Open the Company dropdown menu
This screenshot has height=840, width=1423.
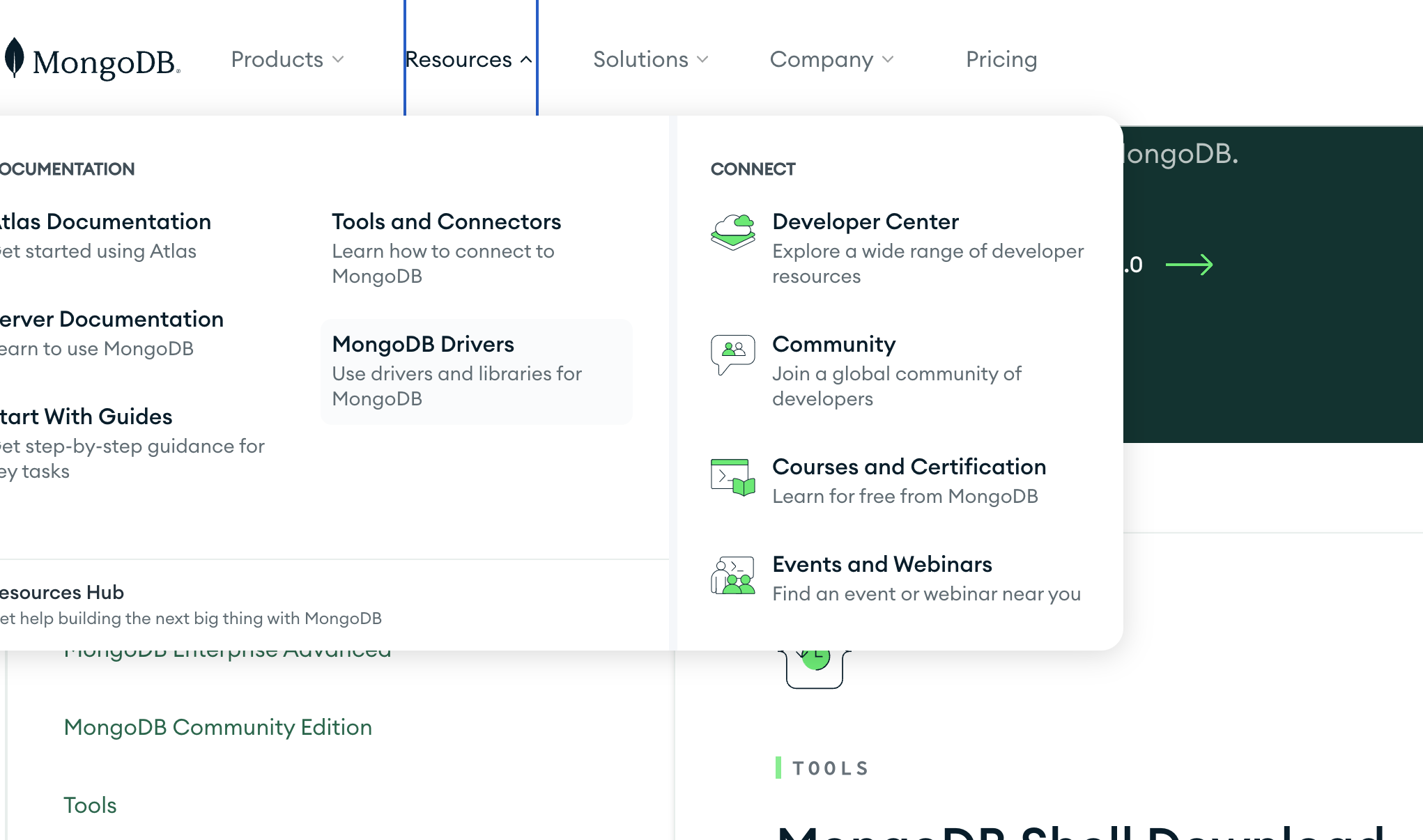tap(831, 59)
